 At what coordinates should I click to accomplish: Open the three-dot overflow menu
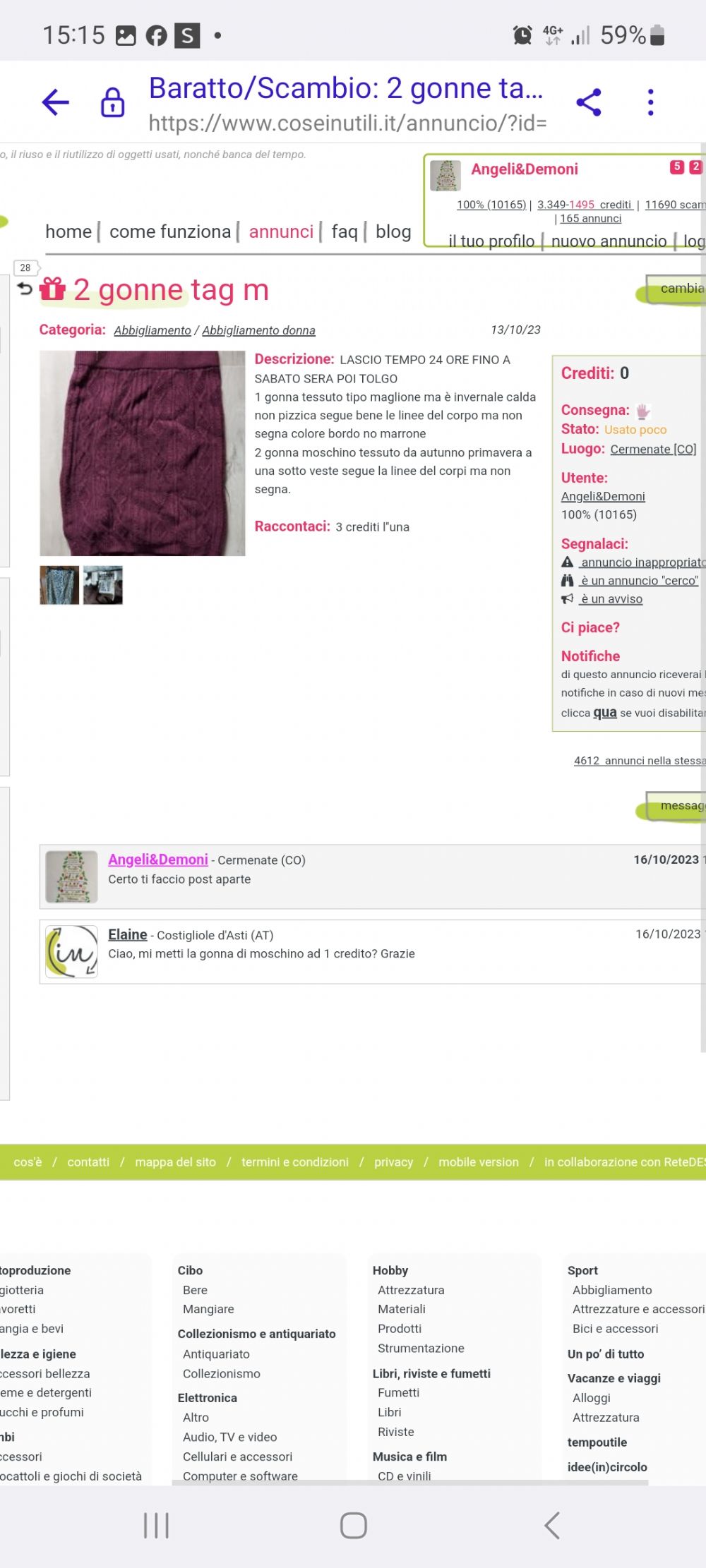click(650, 102)
